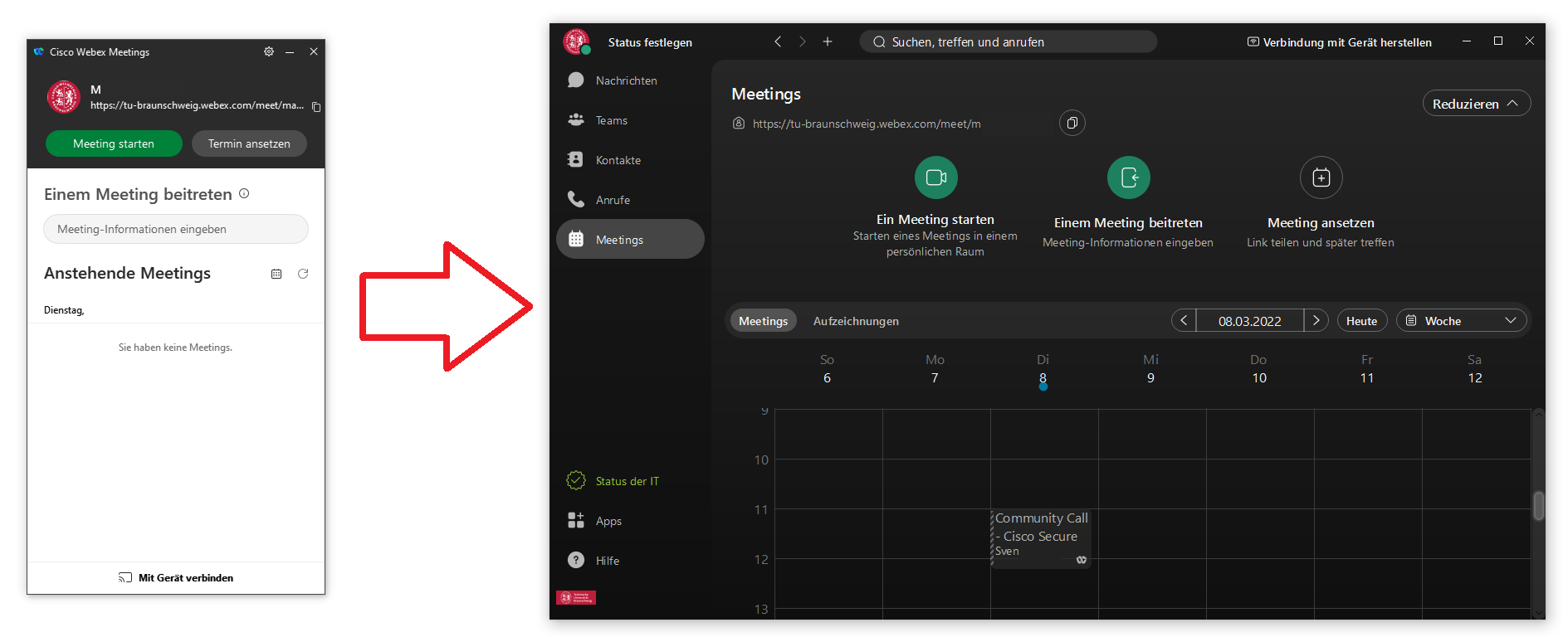Select day Mo 7 in the calendar header
Screen dimensions: 1568x637
coord(935,369)
